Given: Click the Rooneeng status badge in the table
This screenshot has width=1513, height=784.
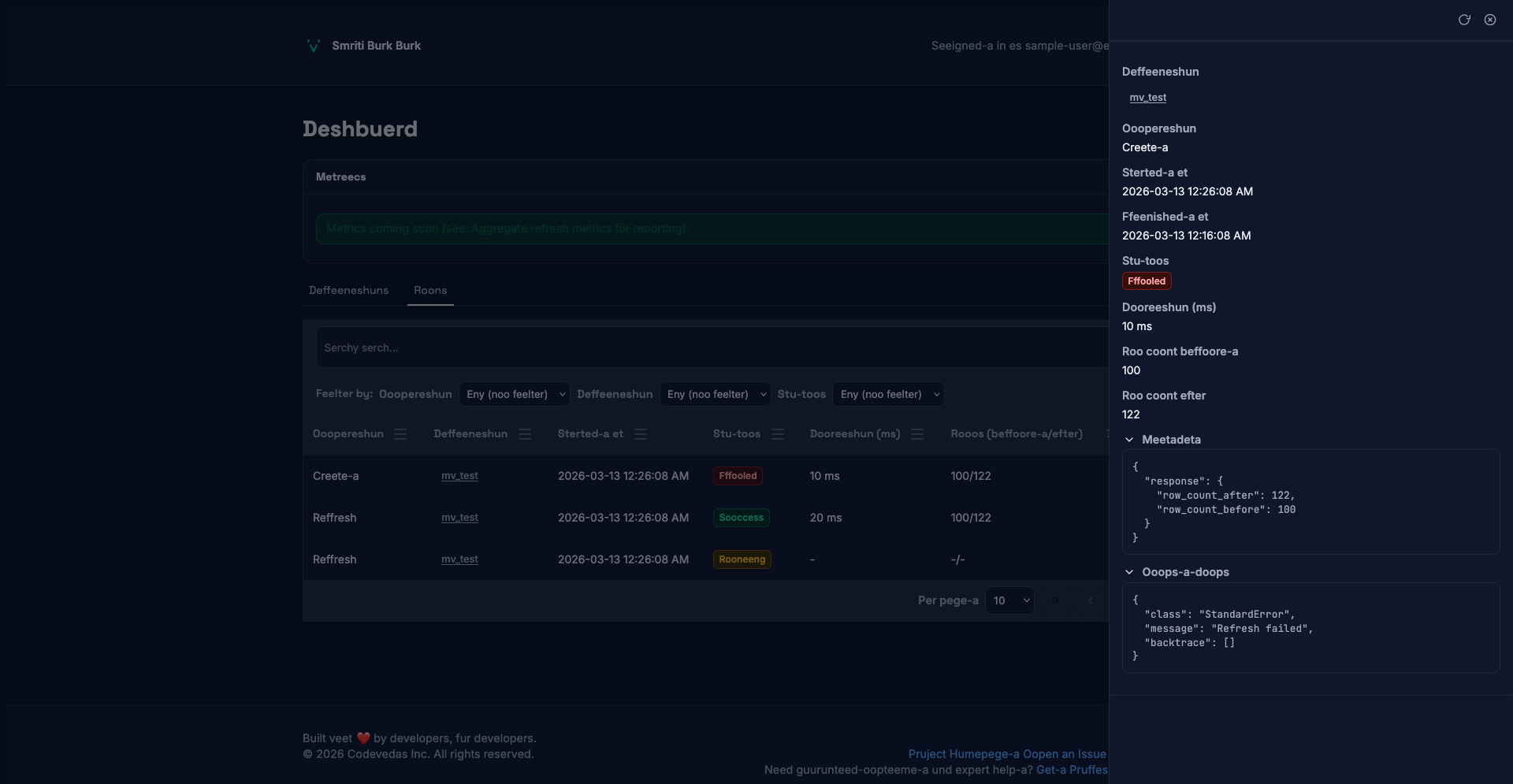Looking at the screenshot, I should point(742,559).
